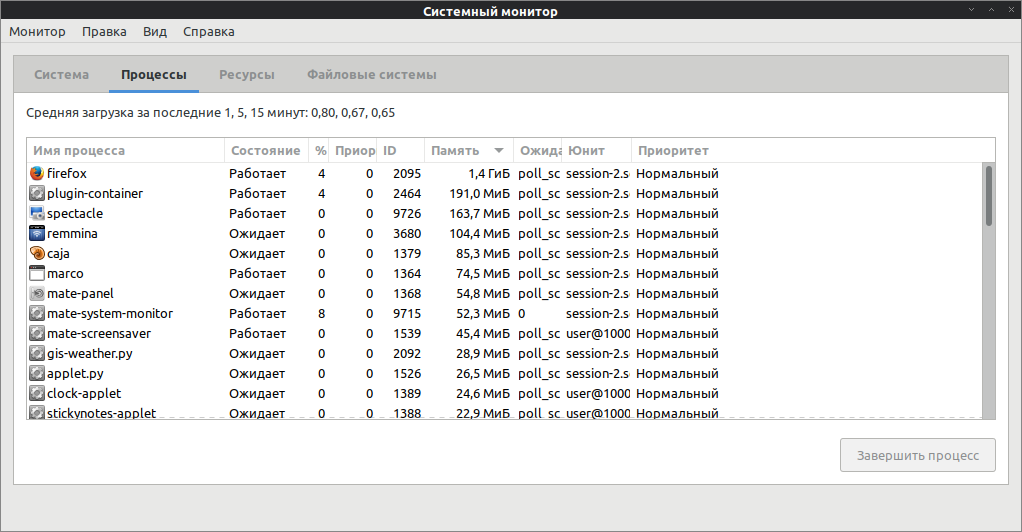Sort by Ожида column header
The image size is (1022, 532).
tap(538, 151)
